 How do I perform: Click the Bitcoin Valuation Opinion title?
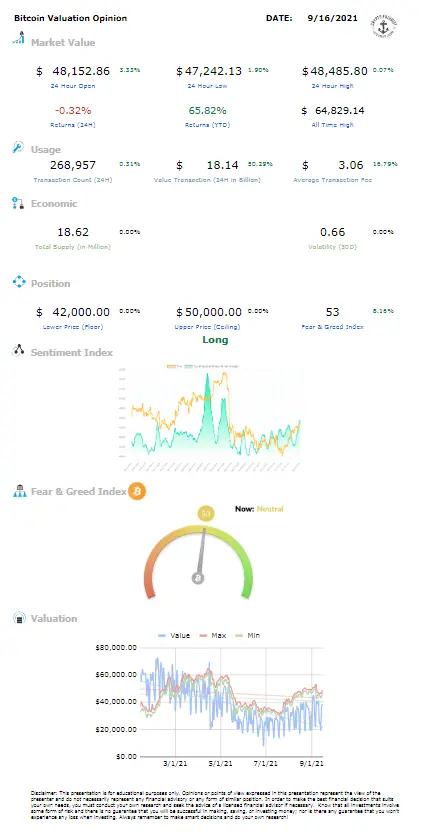71,18
